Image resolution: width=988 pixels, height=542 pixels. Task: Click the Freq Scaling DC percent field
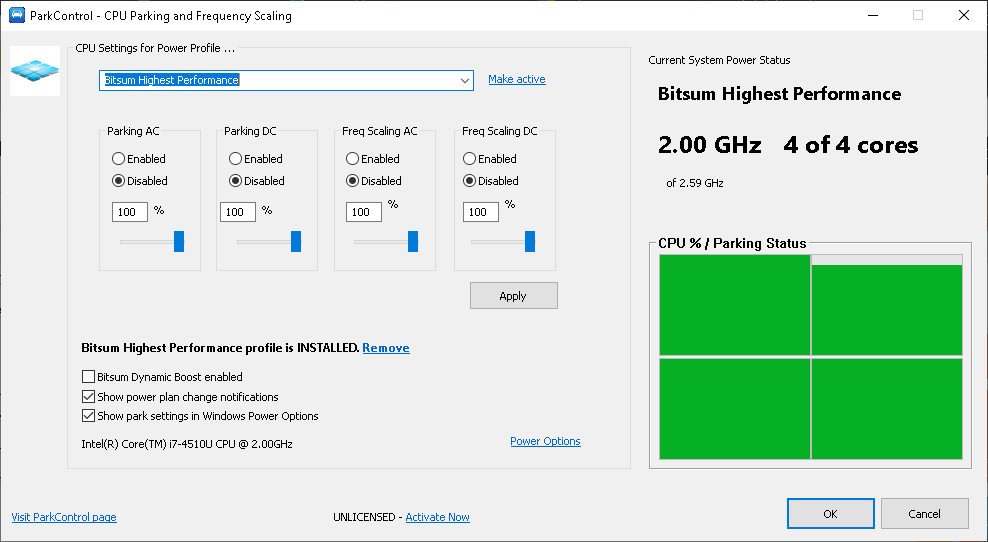pos(481,212)
